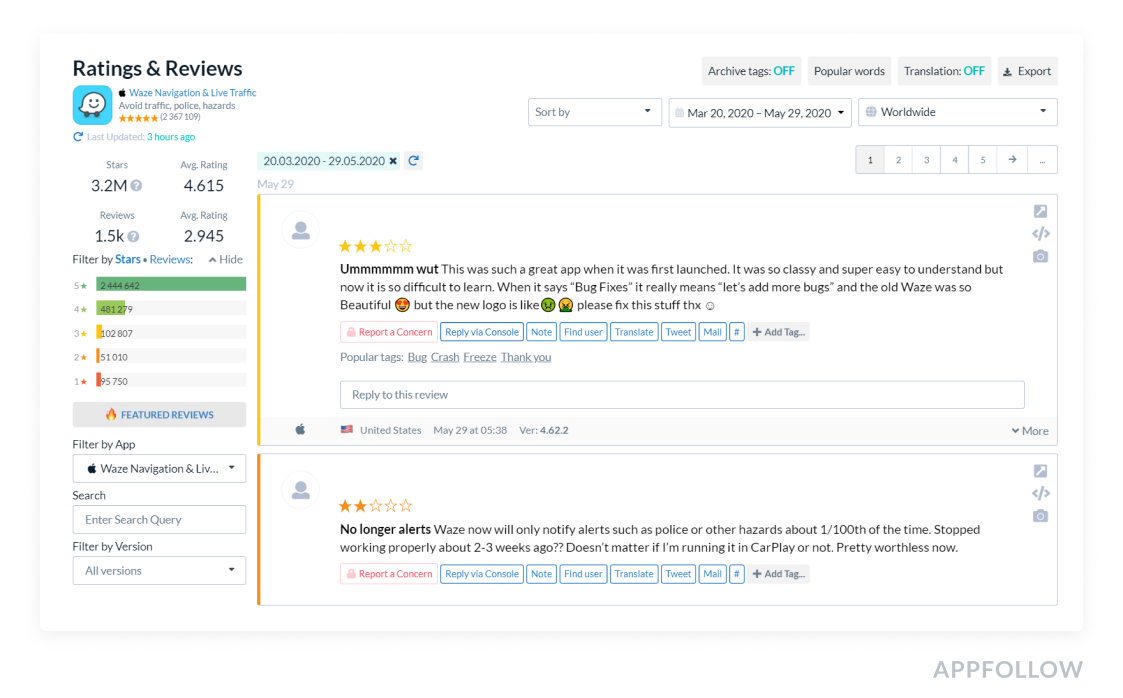Screen dimensions: 1123x698
Task: Switch filter to Reviews
Action: click(x=170, y=260)
